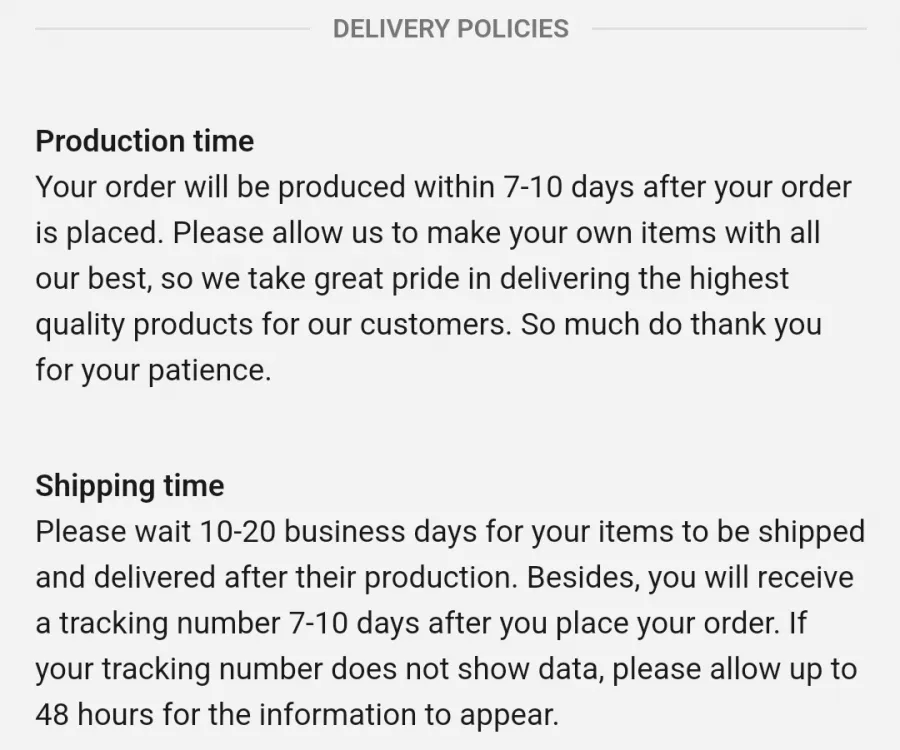
Task: Click line starting "Please wait 10-20 business"
Action: (x=450, y=532)
